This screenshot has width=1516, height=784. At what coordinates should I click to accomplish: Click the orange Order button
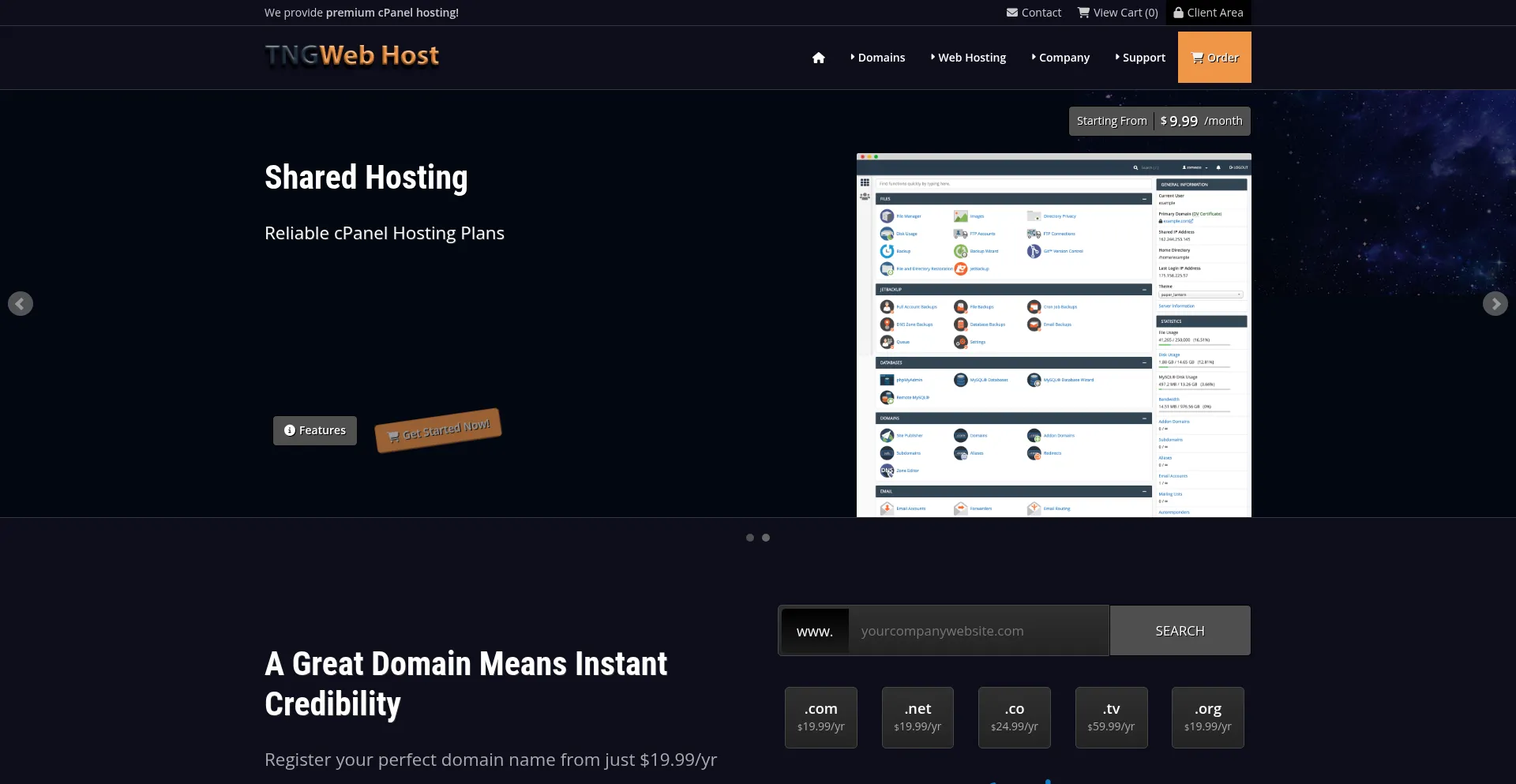(x=1214, y=58)
